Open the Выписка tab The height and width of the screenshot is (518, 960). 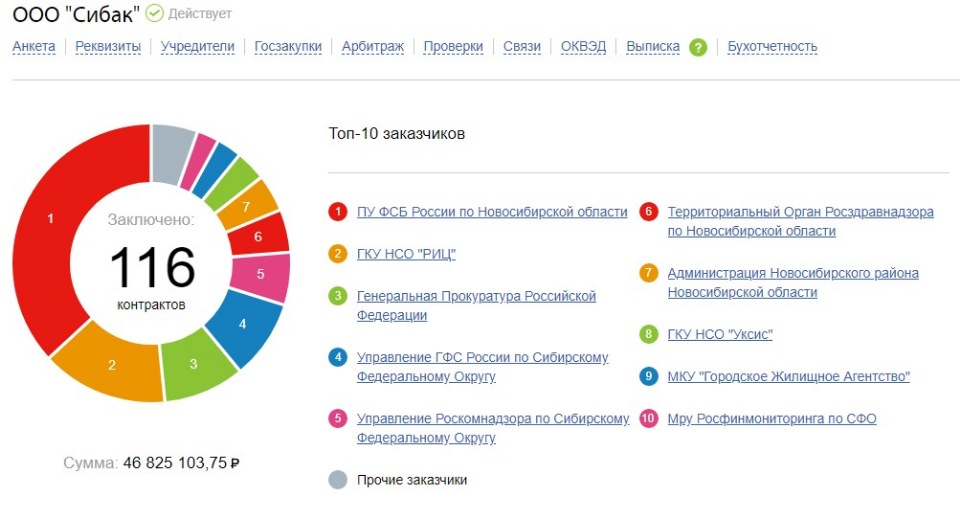coord(653,47)
